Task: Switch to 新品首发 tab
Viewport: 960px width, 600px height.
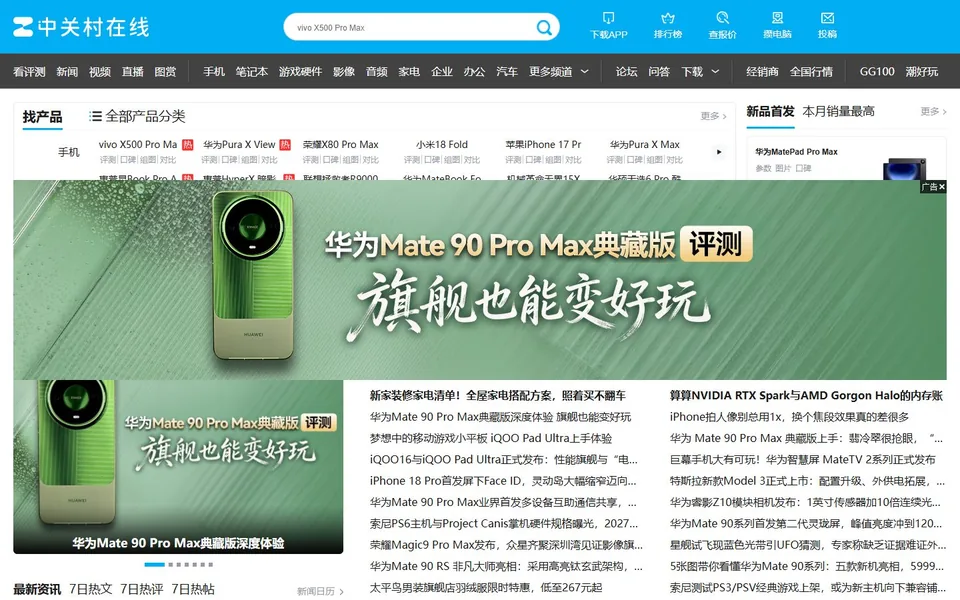Action: point(770,111)
